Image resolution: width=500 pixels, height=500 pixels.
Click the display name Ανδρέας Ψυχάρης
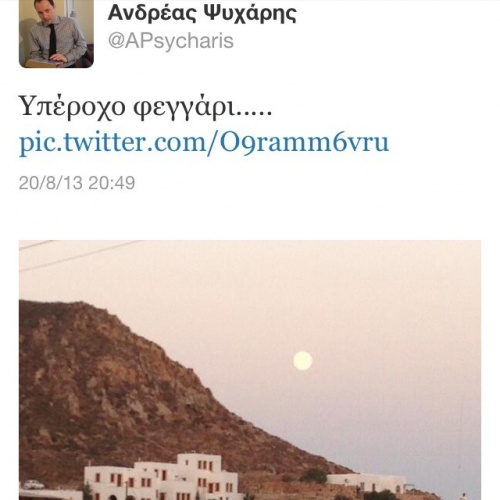[x=202, y=13]
